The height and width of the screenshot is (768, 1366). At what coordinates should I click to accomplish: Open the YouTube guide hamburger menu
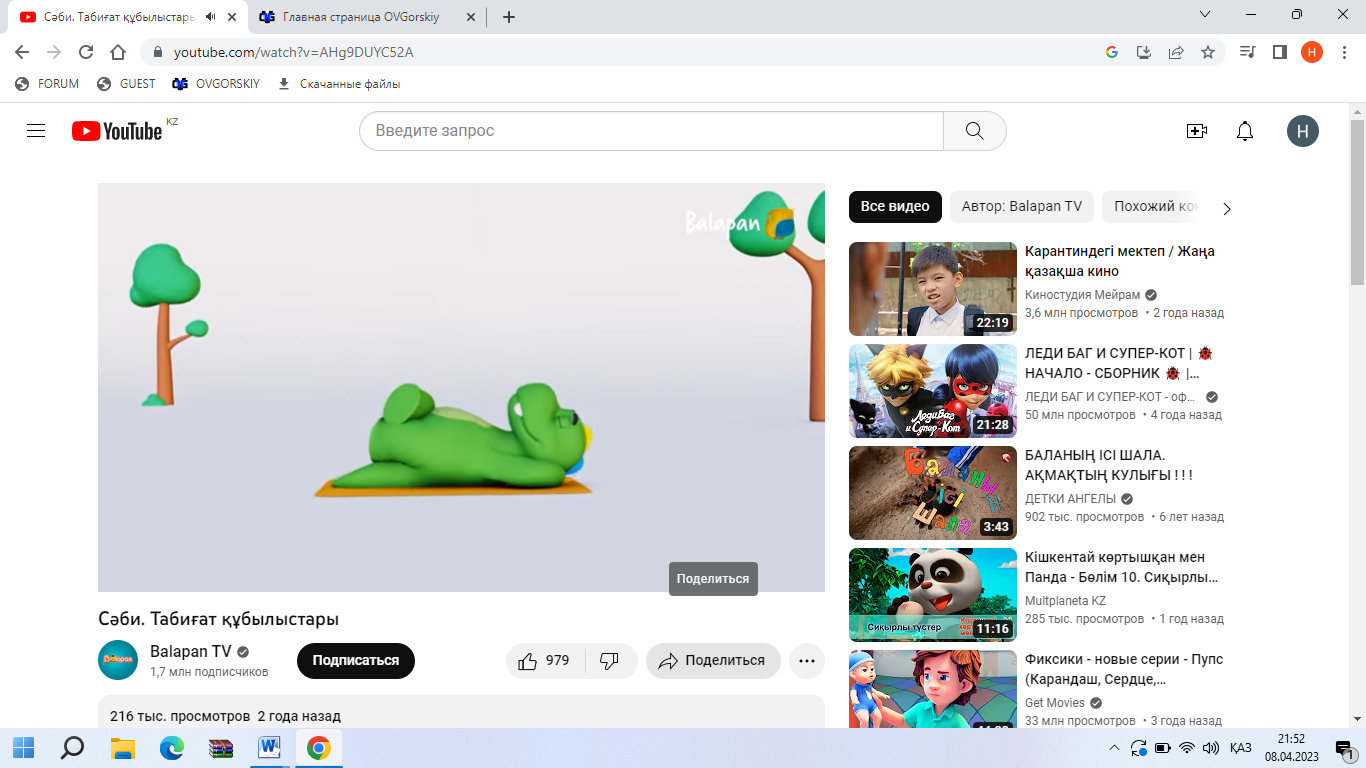(x=36, y=131)
